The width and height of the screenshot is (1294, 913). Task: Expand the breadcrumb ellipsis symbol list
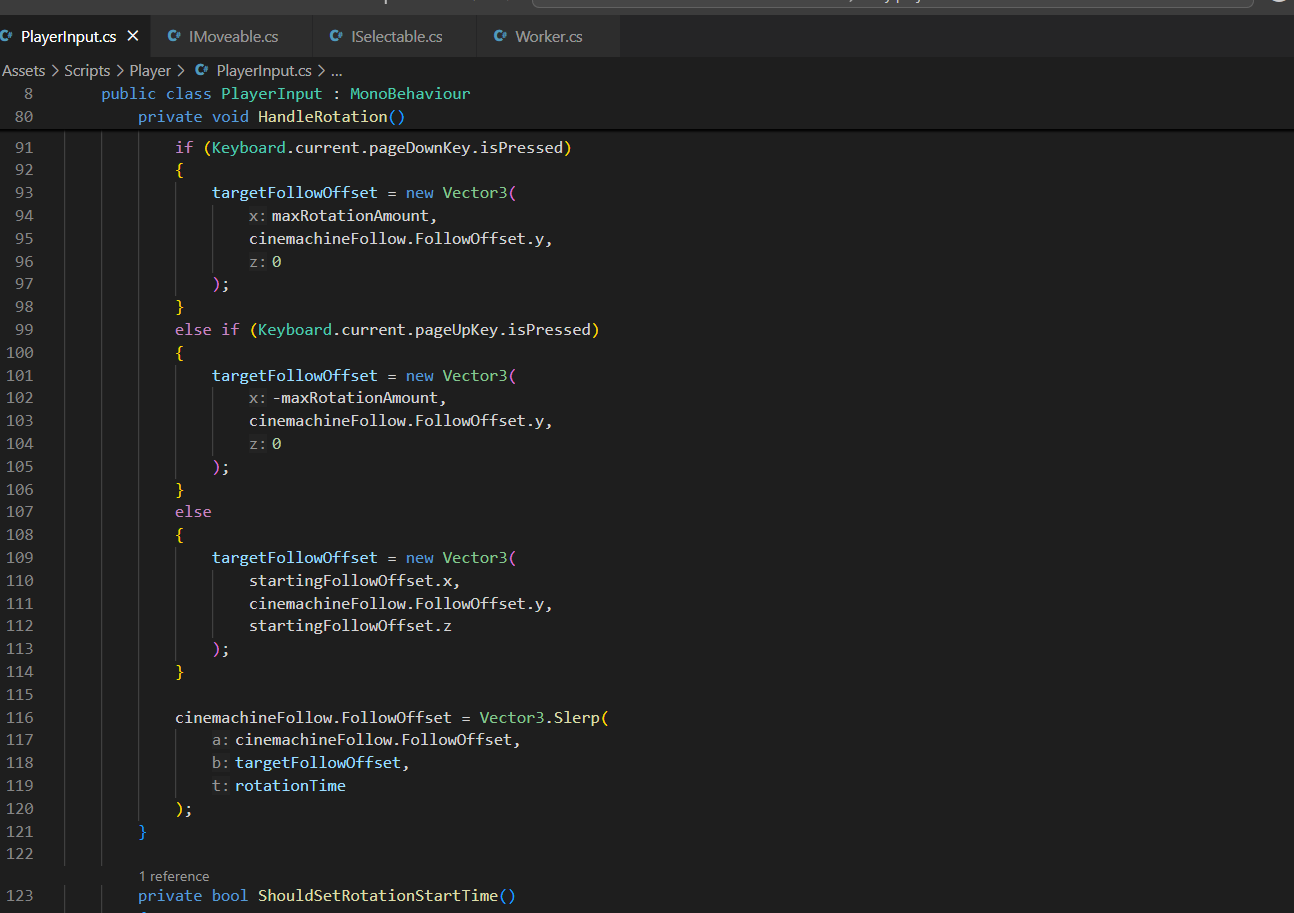[x=336, y=70]
